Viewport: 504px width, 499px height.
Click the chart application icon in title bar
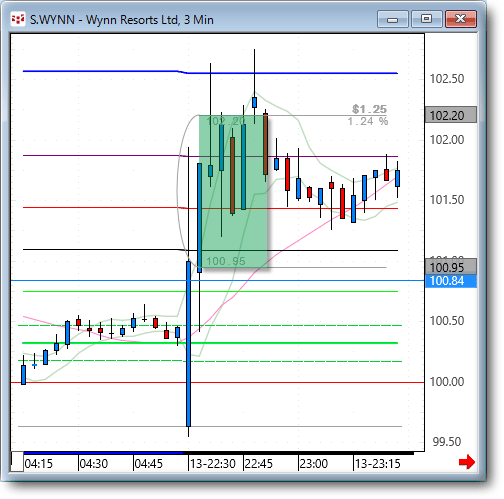[x=18, y=19]
